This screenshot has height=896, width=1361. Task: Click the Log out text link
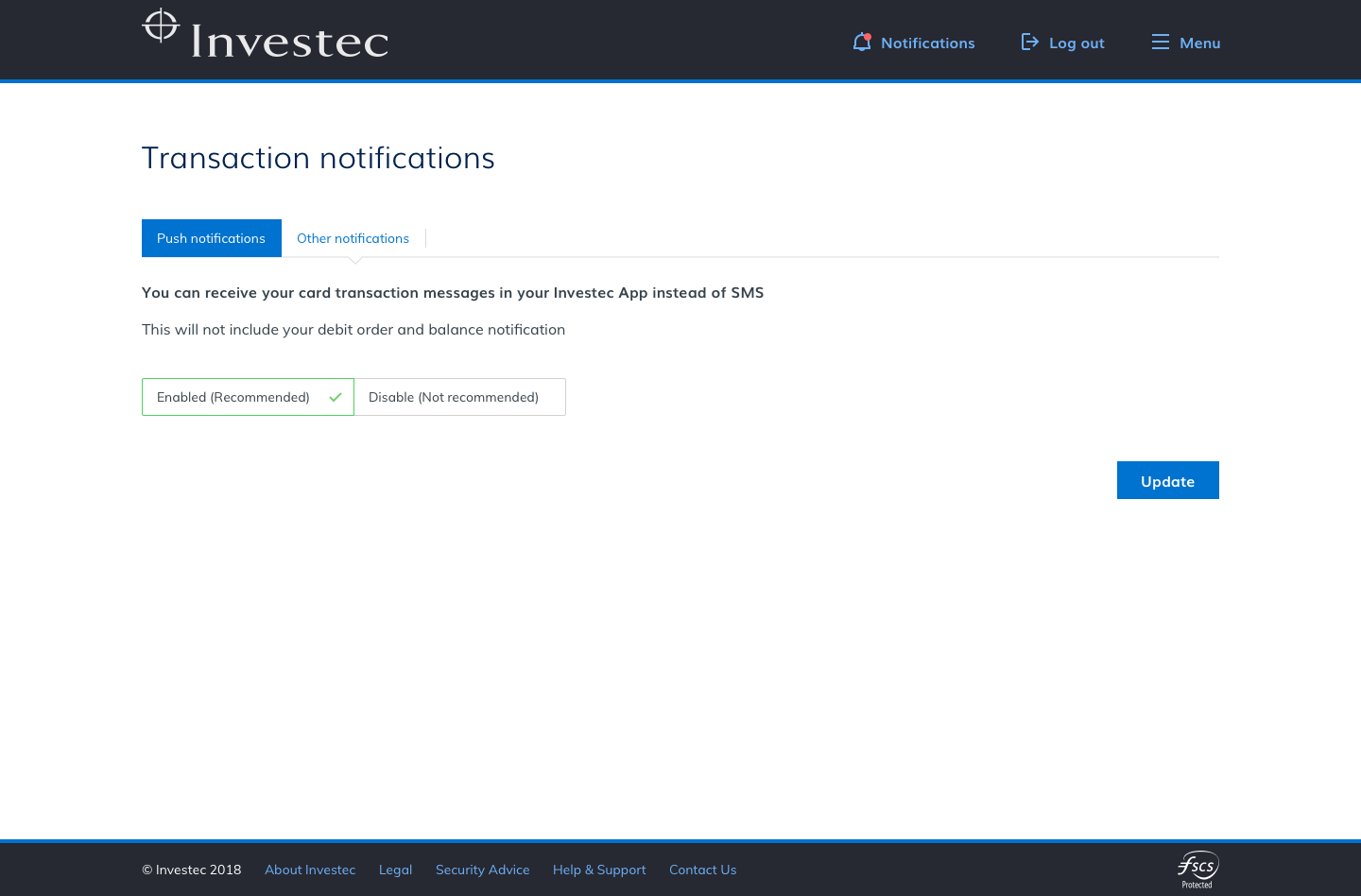[x=1077, y=43]
